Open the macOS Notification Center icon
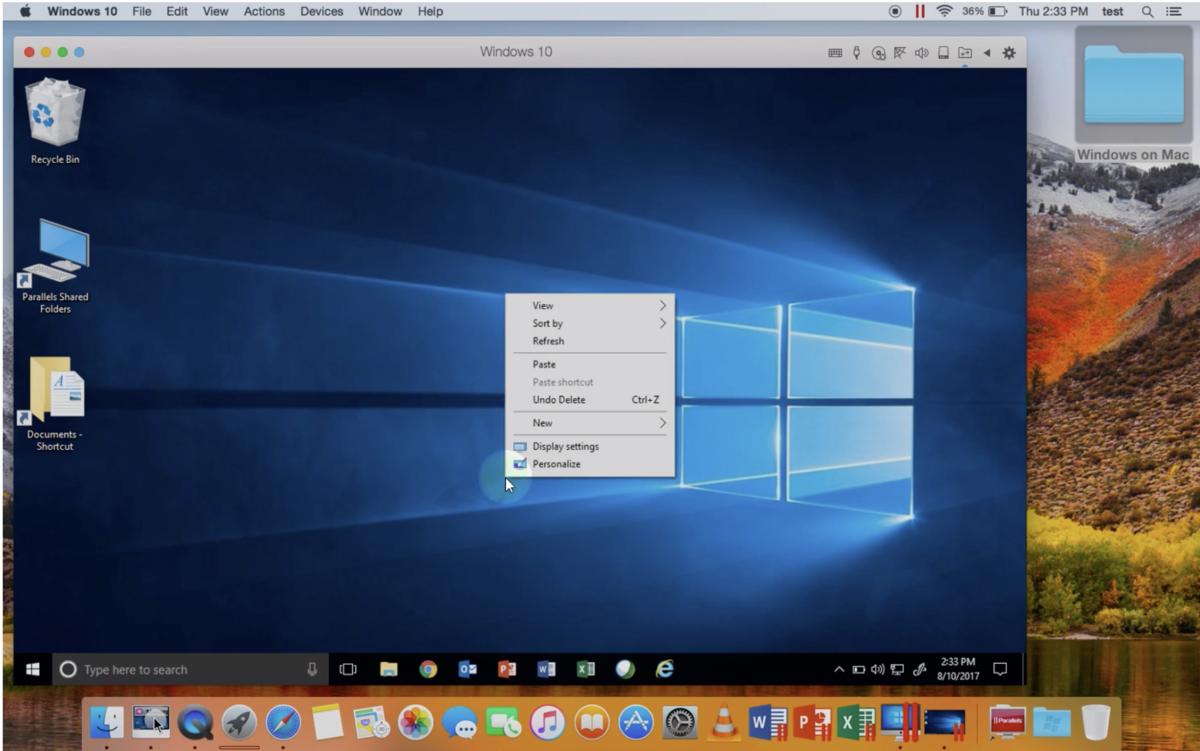Screen dimensions: 1200x751 tap(1173, 11)
